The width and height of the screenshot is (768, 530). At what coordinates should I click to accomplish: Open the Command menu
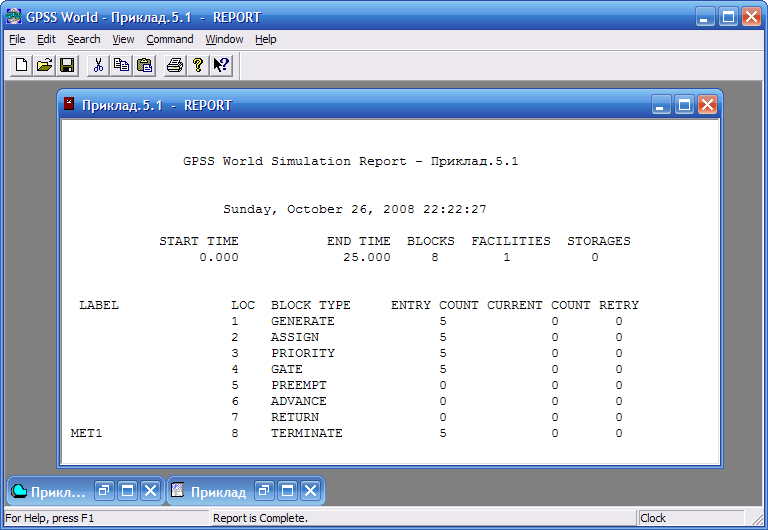169,39
